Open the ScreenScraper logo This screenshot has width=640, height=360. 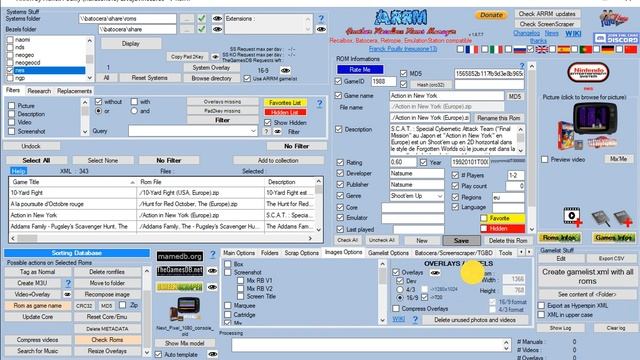pos(180,287)
